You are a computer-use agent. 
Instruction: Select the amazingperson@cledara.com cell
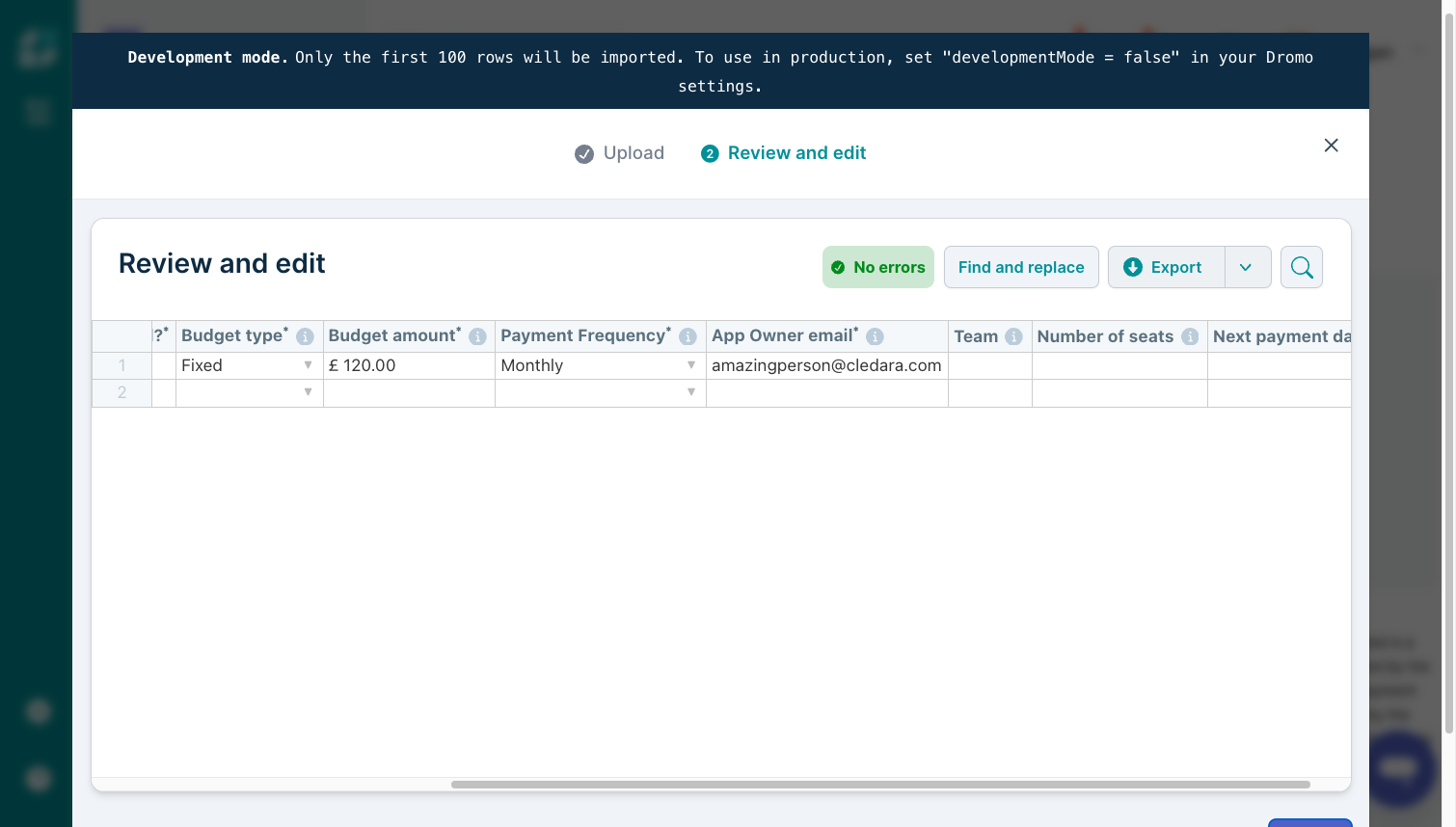pos(827,365)
